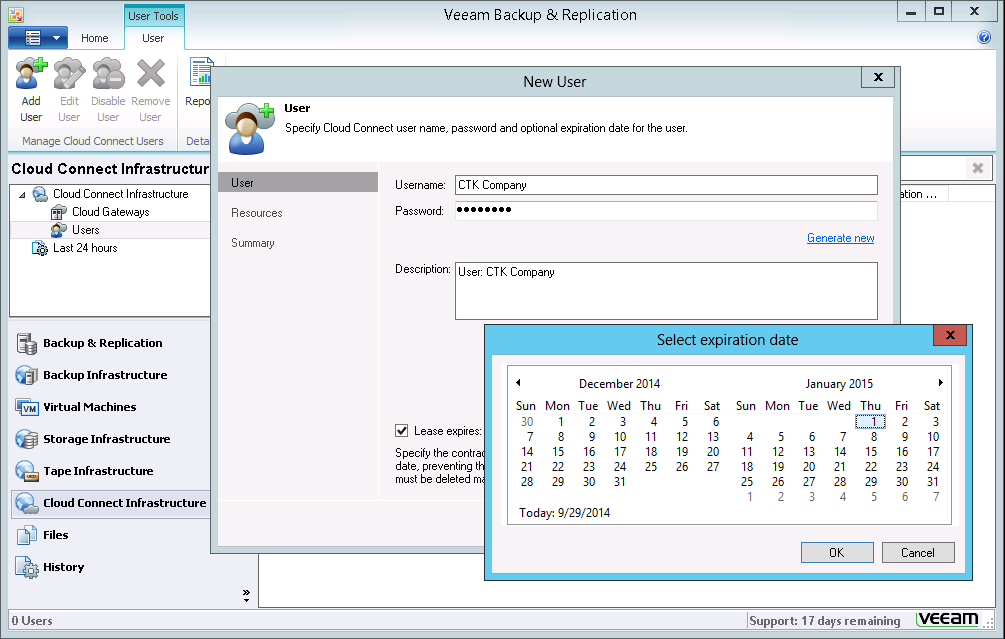Open the blue main menu button
Screen dimensions: 1005x639
coord(38,38)
